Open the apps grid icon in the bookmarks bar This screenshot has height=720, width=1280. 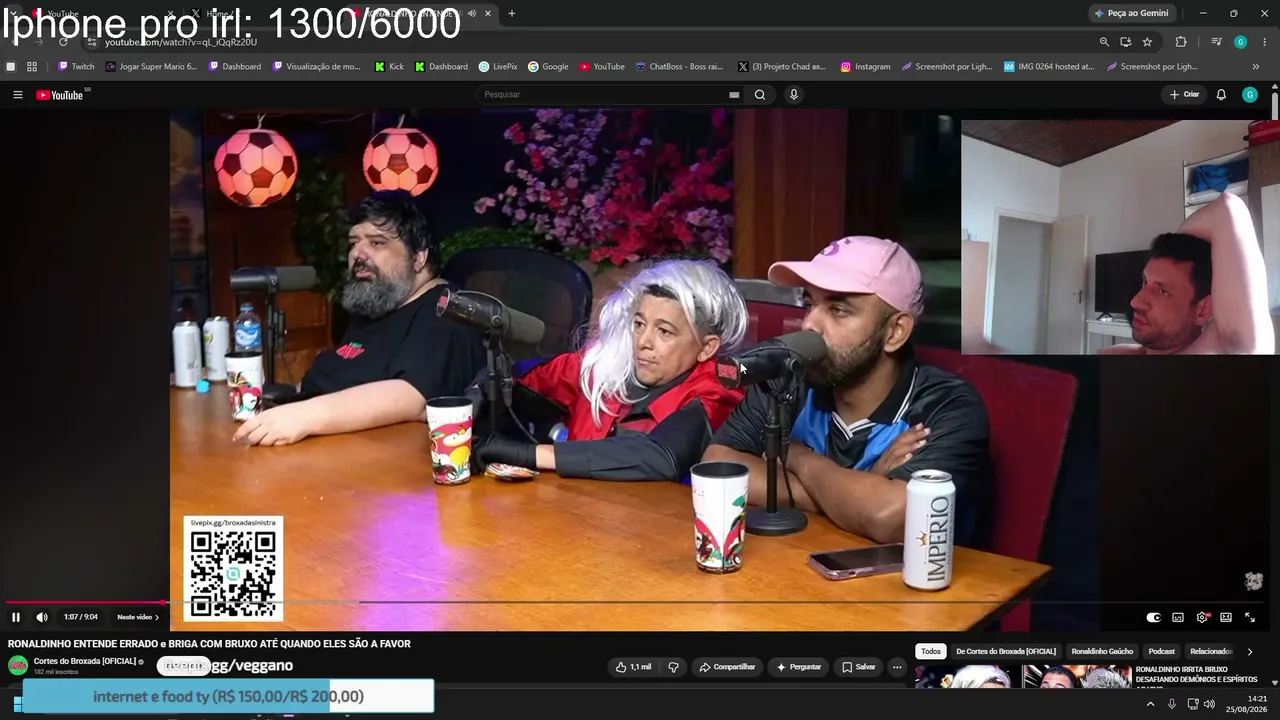32,67
